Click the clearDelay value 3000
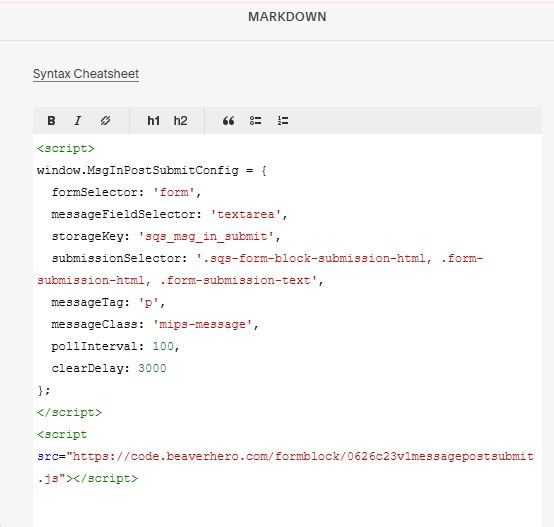This screenshot has height=527, width=554. 152,368
